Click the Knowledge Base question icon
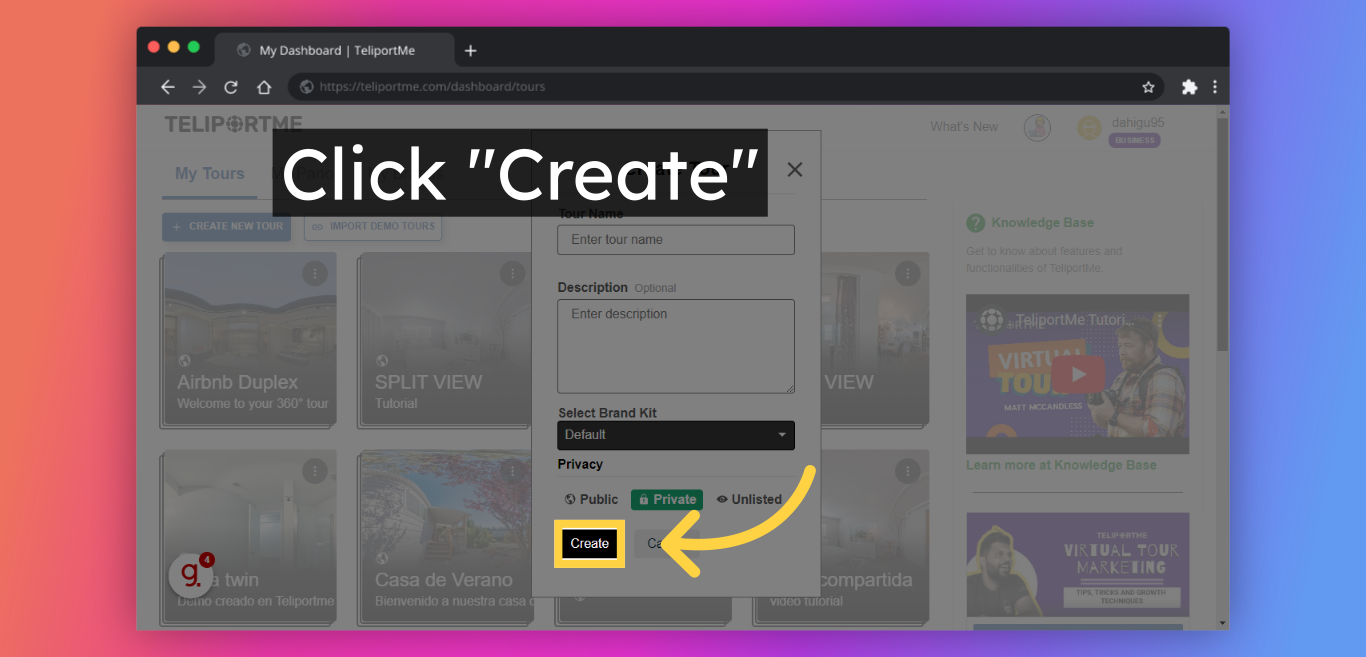 click(976, 223)
